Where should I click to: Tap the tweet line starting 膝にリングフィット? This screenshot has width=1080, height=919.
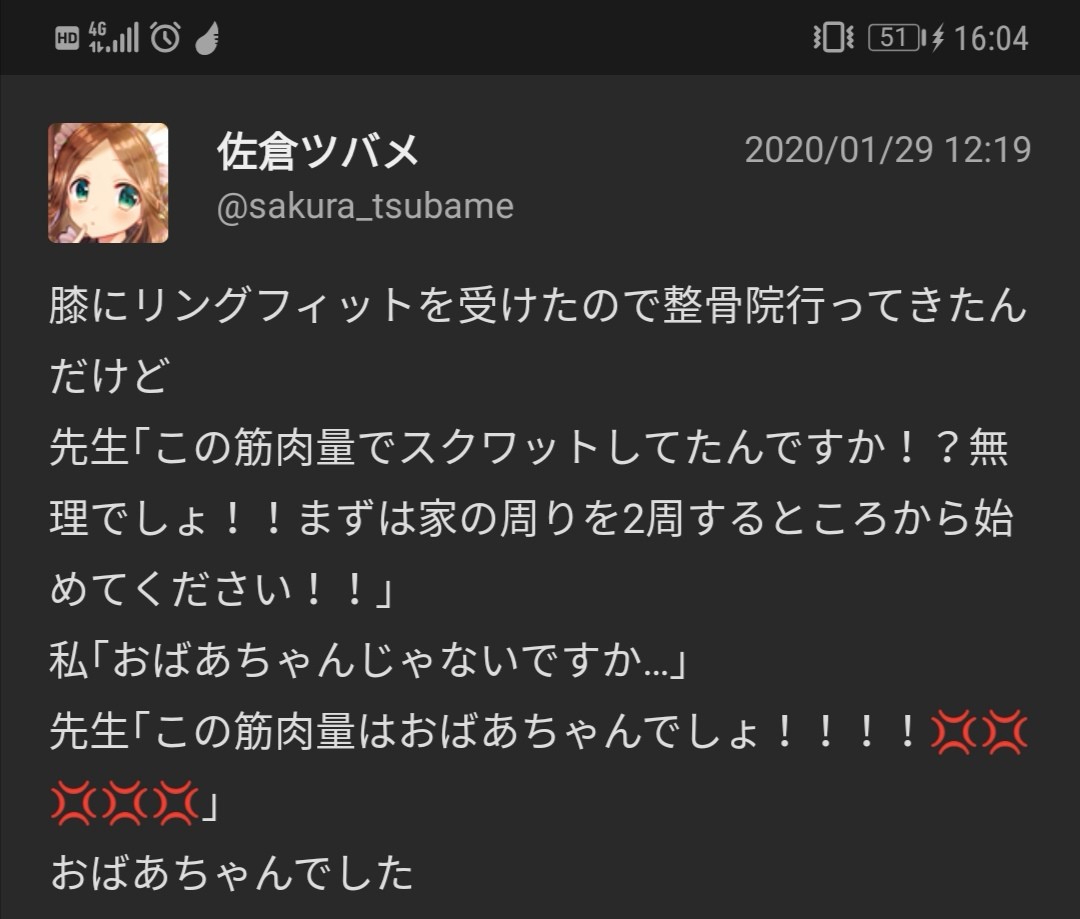coord(538,304)
